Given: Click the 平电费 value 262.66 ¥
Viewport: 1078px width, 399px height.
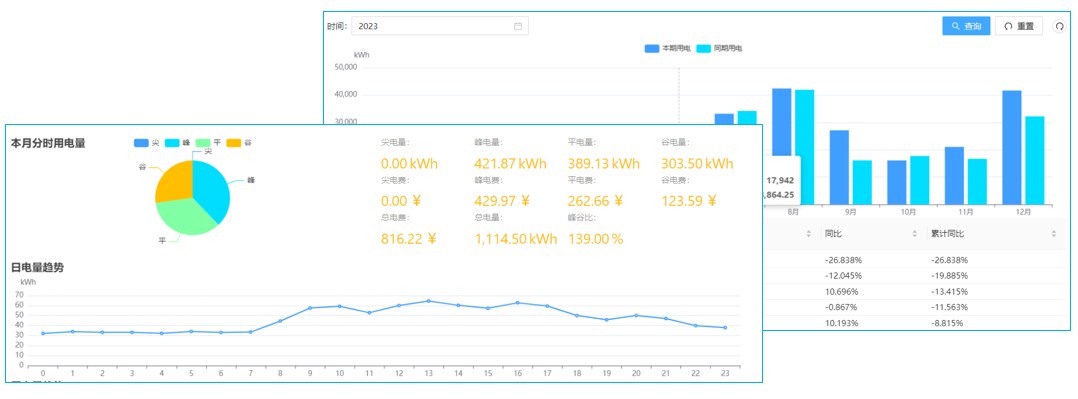Looking at the screenshot, I should (x=595, y=201).
